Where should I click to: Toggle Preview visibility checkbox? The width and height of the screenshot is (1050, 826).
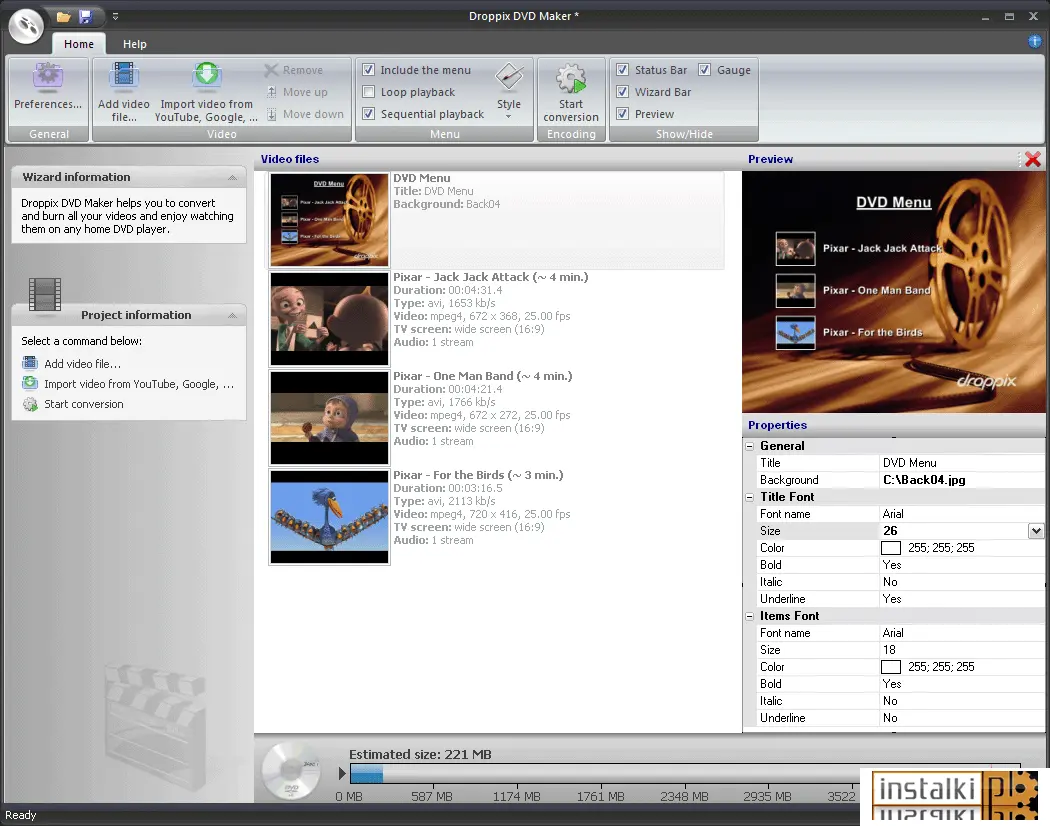tap(623, 114)
